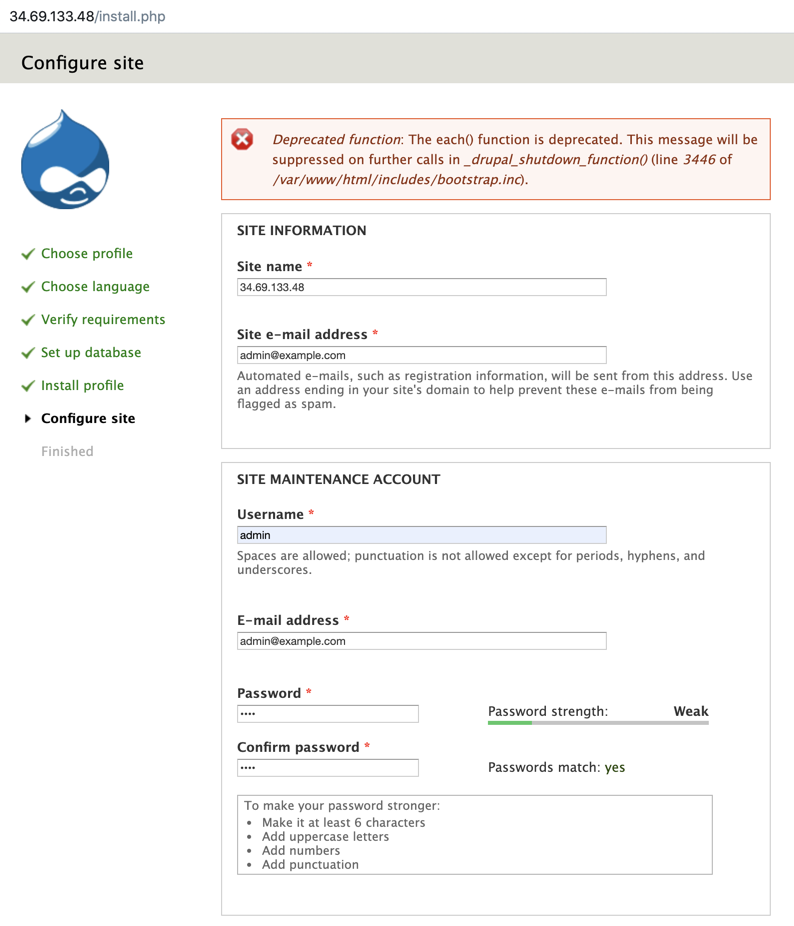794x926 pixels.
Task: Click the checkmark beside Set up database
Action: [x=28, y=353]
